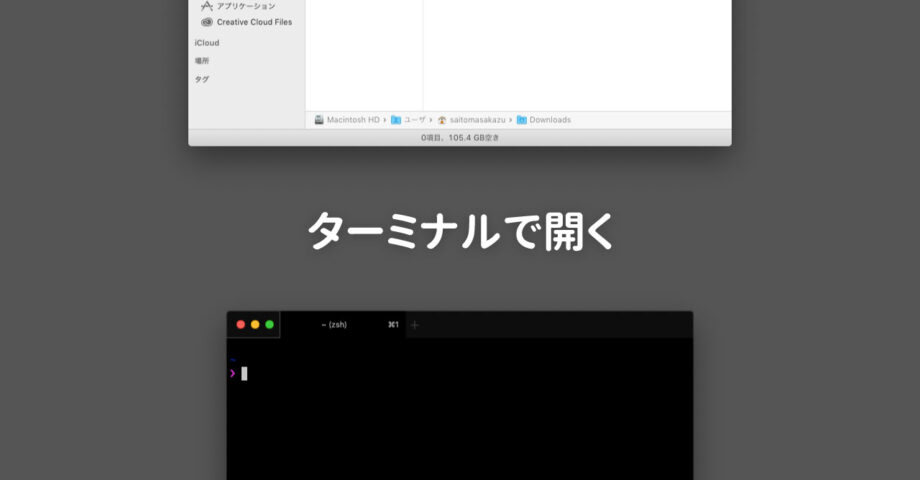Click the Creative Cloud Files sidebar icon
Screen dimensions: 920x480
tap(207, 22)
